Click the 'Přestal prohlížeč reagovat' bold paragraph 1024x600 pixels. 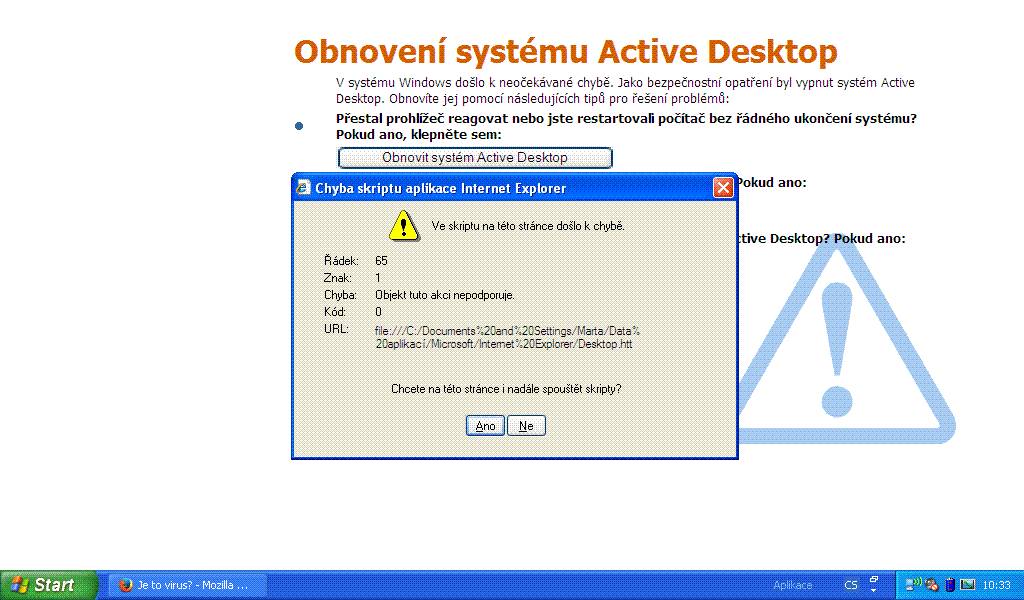(x=626, y=127)
